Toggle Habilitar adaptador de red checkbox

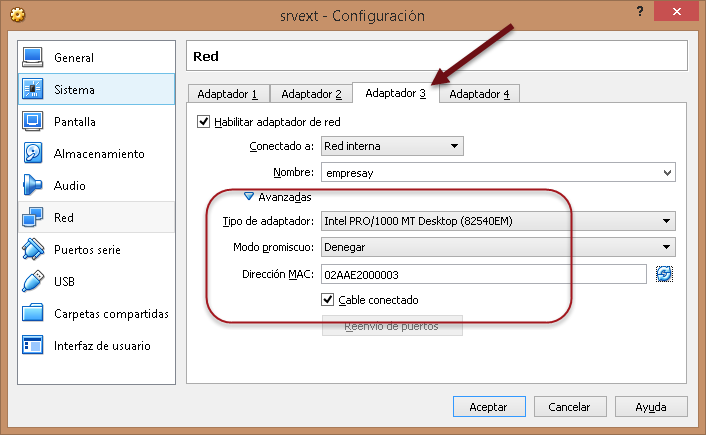coord(204,122)
